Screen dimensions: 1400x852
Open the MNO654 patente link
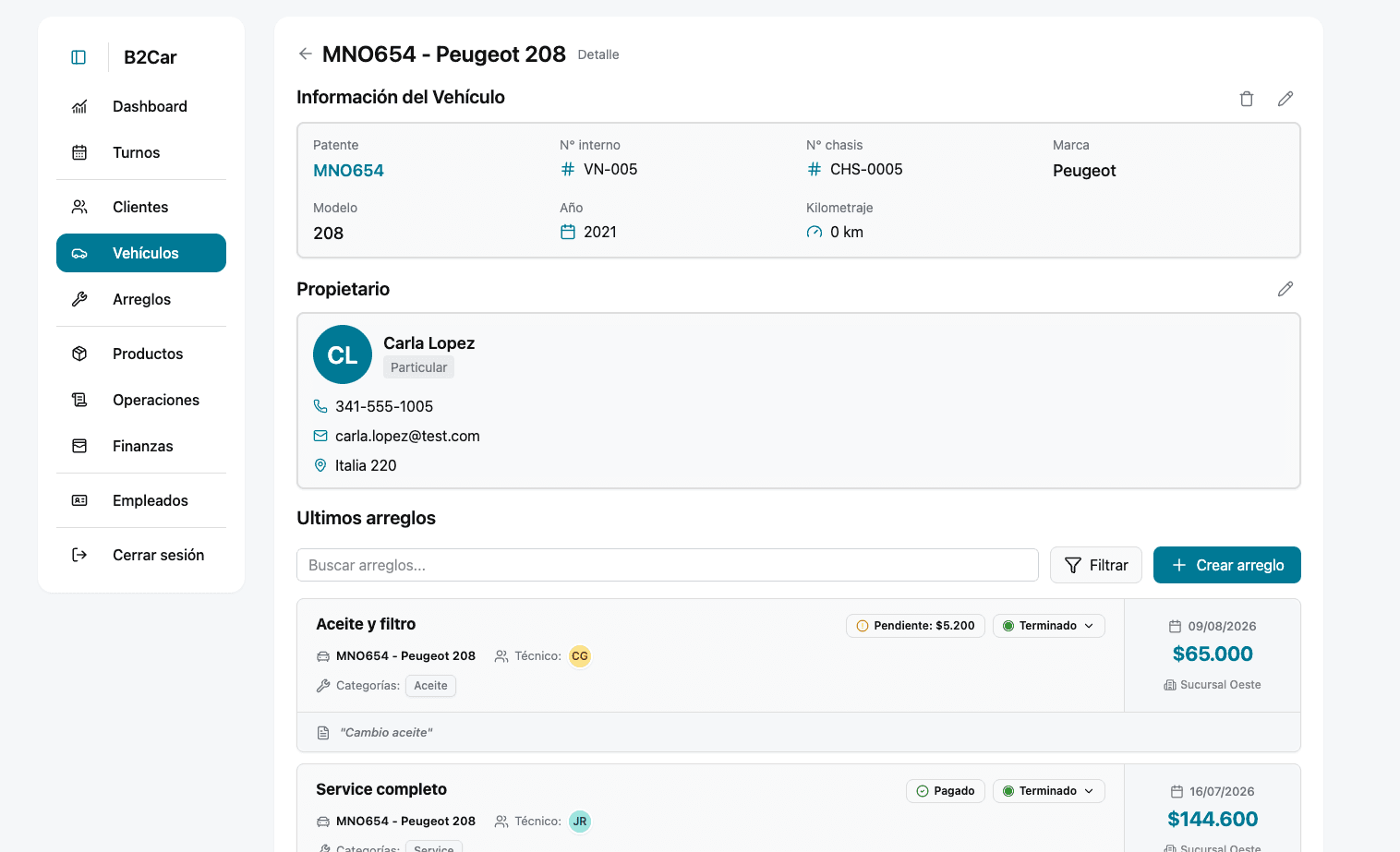point(348,171)
